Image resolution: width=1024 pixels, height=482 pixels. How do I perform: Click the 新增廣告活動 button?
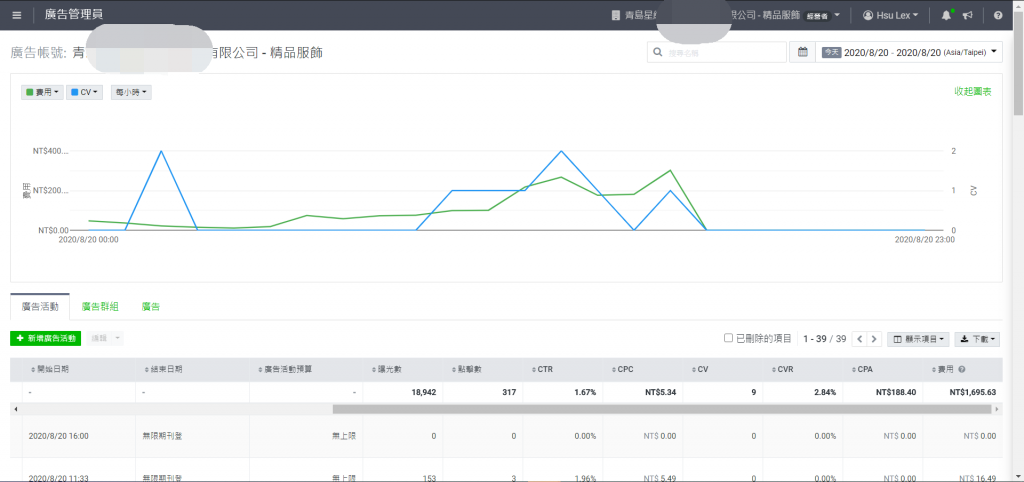point(45,338)
